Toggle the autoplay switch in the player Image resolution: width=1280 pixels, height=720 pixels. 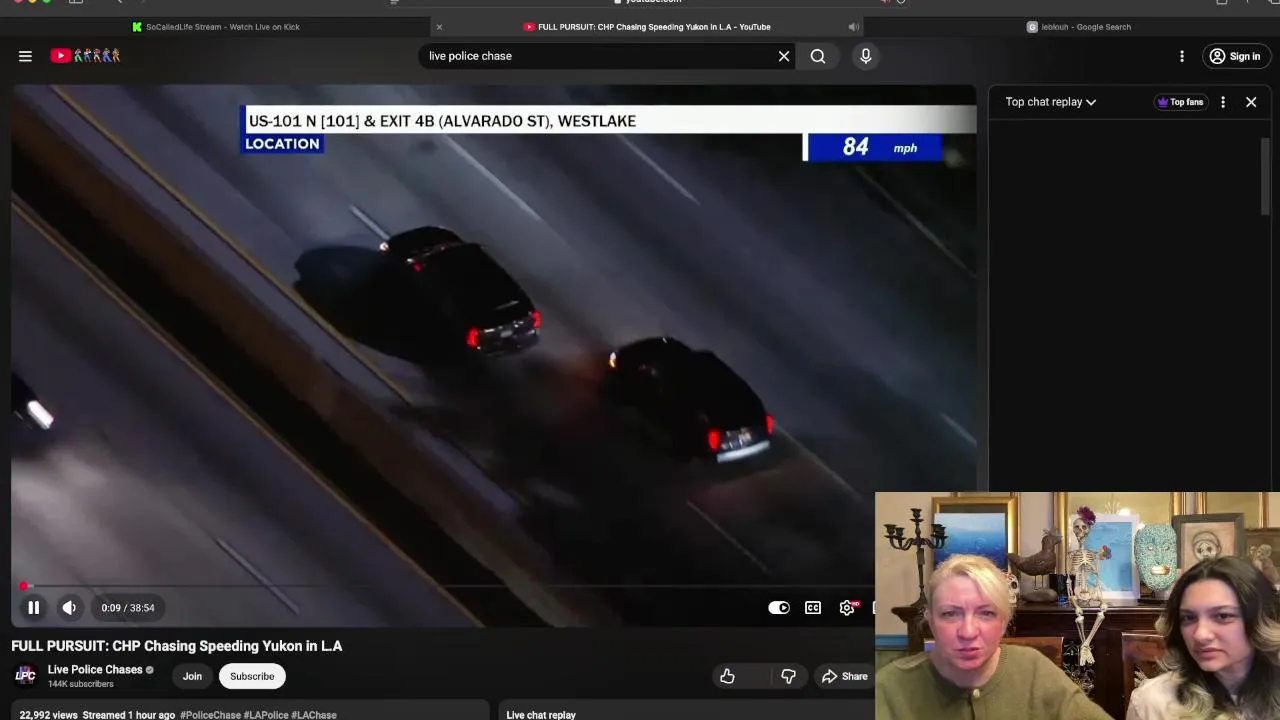coord(779,607)
